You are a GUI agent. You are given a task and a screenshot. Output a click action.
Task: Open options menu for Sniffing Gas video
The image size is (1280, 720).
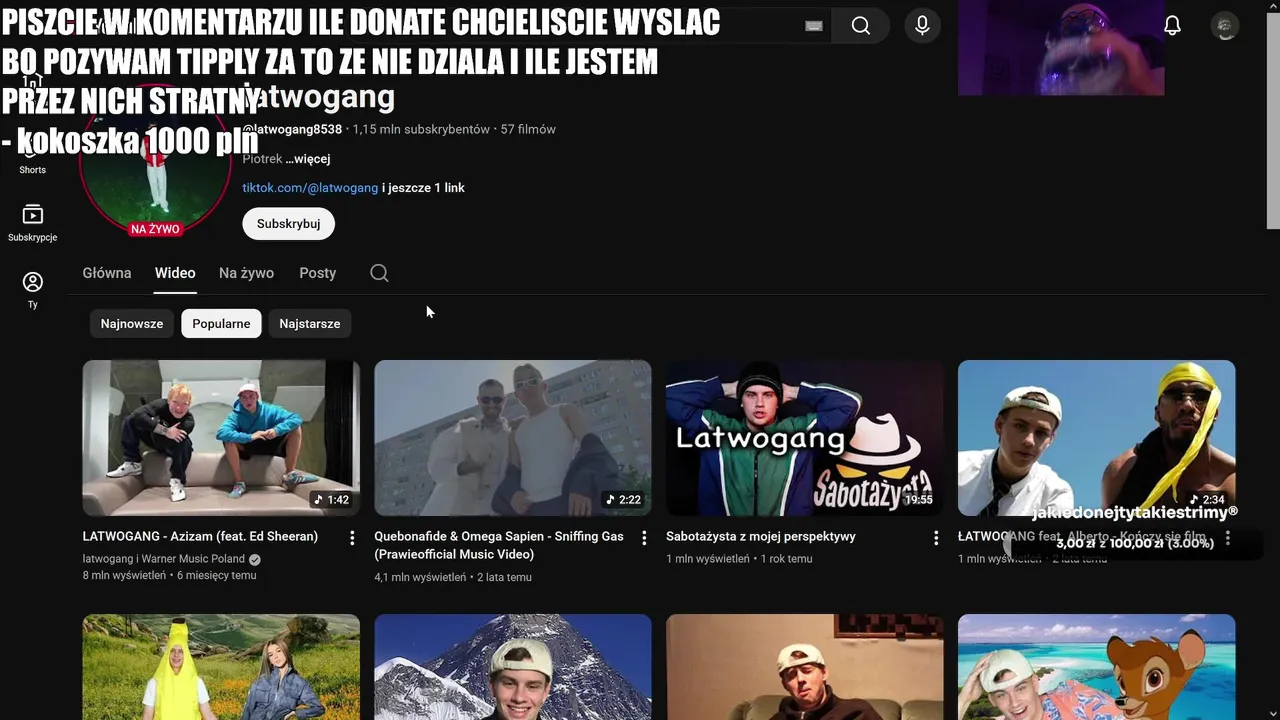(x=643, y=538)
